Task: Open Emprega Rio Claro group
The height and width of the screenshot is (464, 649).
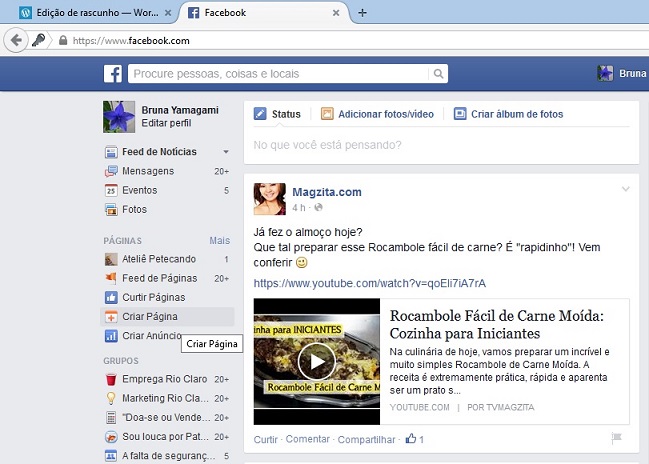Action: tap(167, 379)
